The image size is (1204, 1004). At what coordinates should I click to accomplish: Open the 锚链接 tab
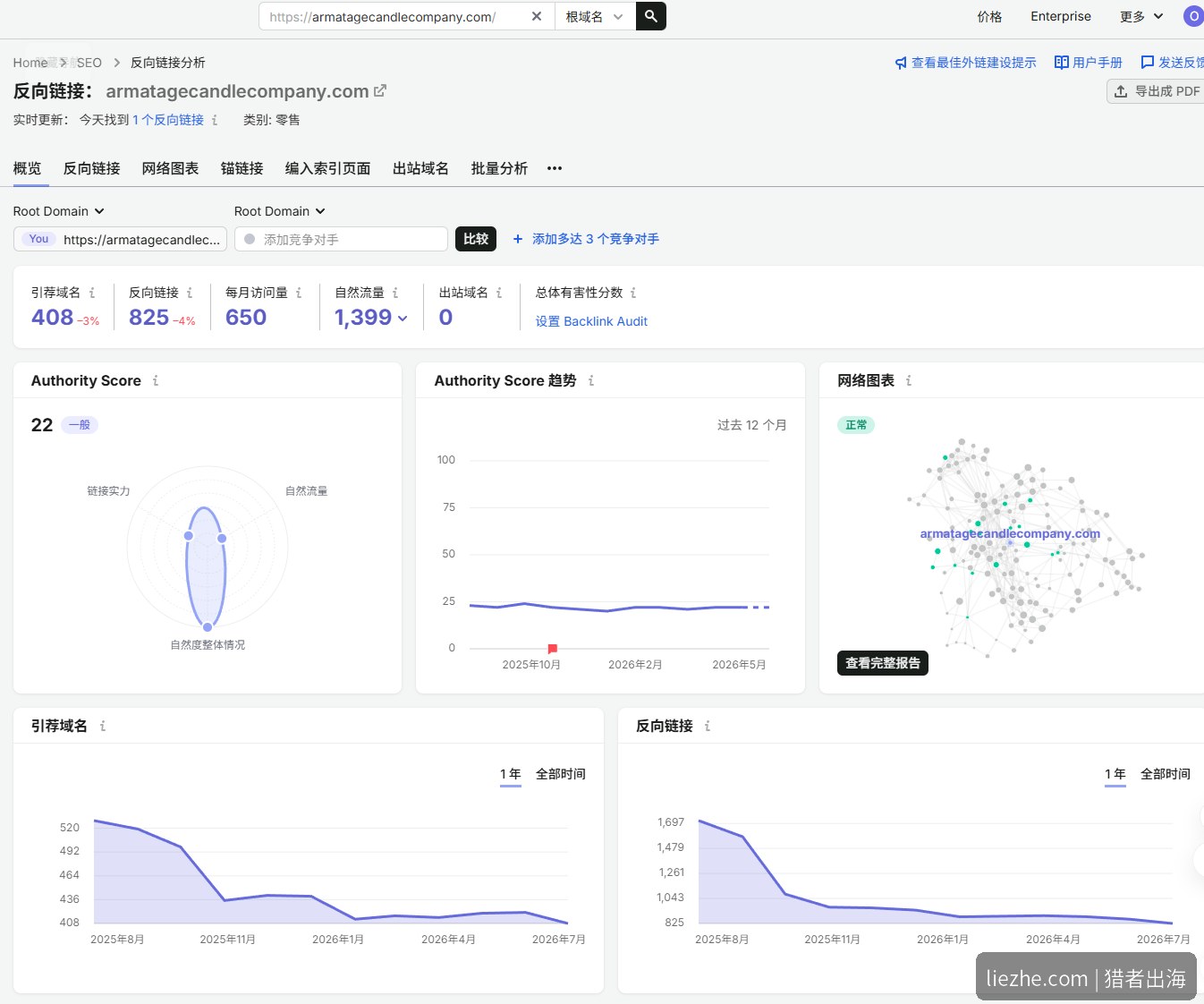tap(242, 168)
